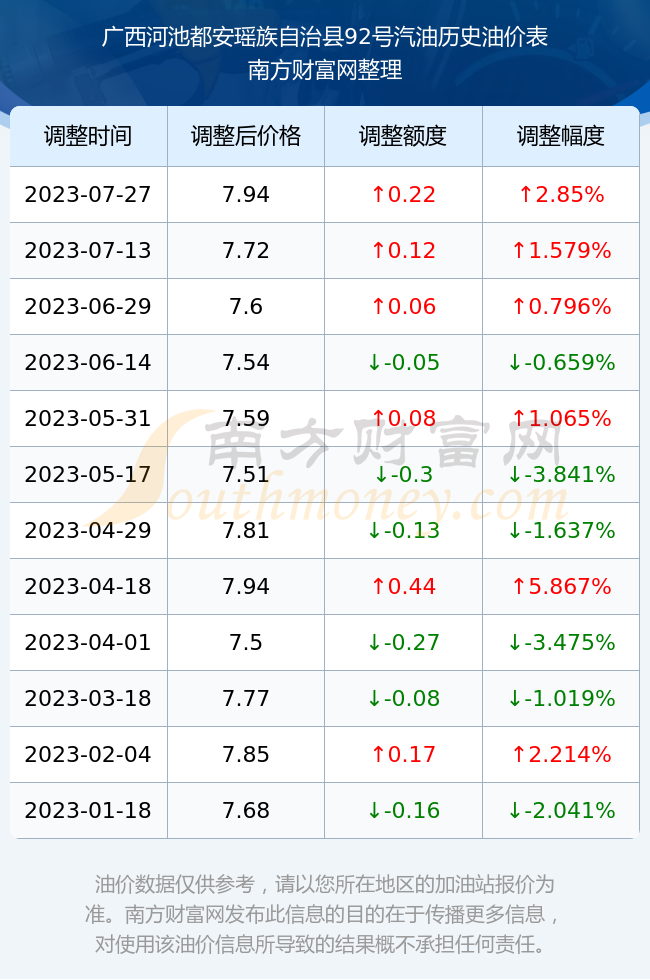Image resolution: width=650 pixels, height=980 pixels.
Task: Click the 2023-05-31 date cell
Action: click(x=88, y=418)
